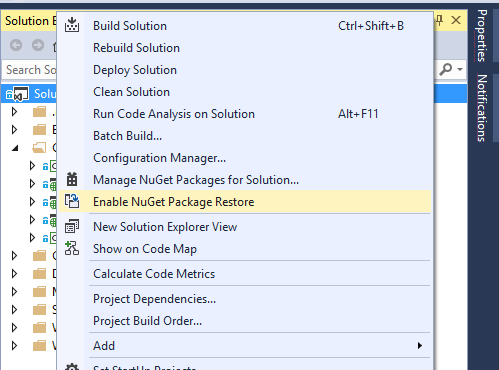This screenshot has height=370, width=499.
Task: Select Show on Code Map
Action: click(x=245, y=249)
